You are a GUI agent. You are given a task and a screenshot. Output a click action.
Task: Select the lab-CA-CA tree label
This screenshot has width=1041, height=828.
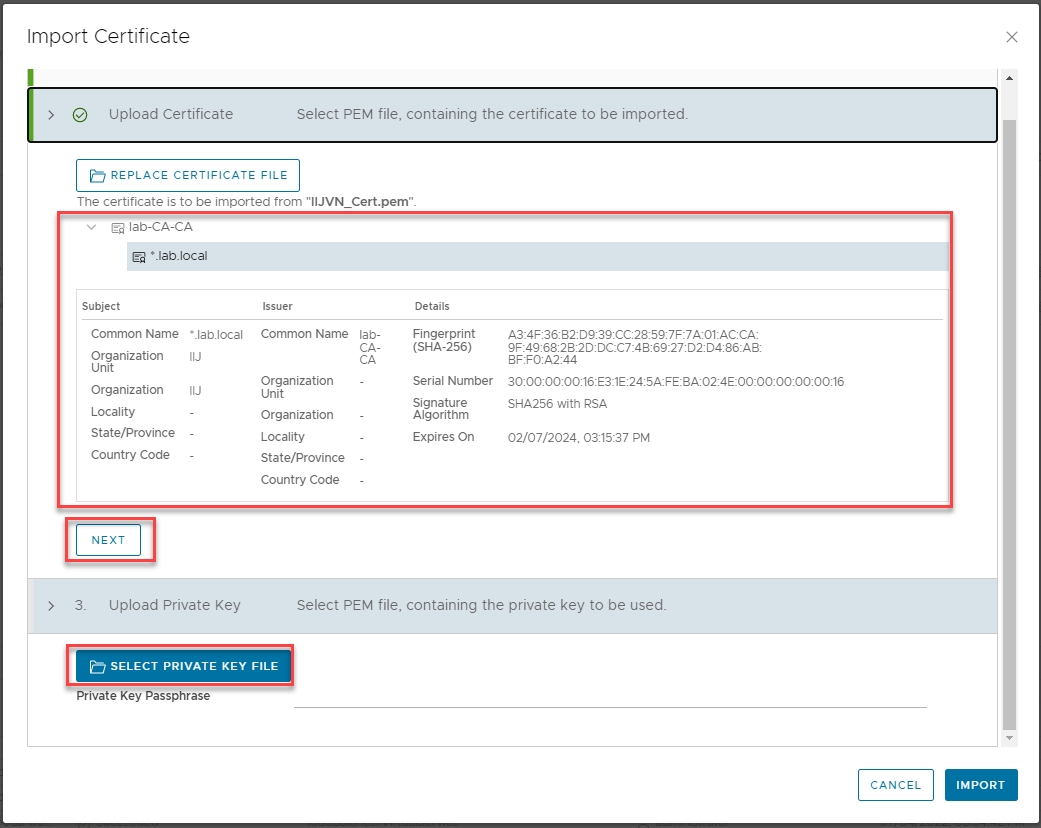coord(160,227)
